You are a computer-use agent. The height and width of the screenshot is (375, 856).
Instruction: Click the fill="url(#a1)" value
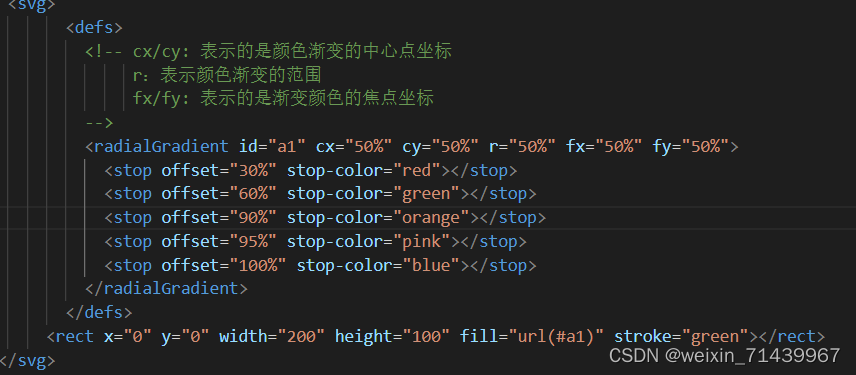552,336
